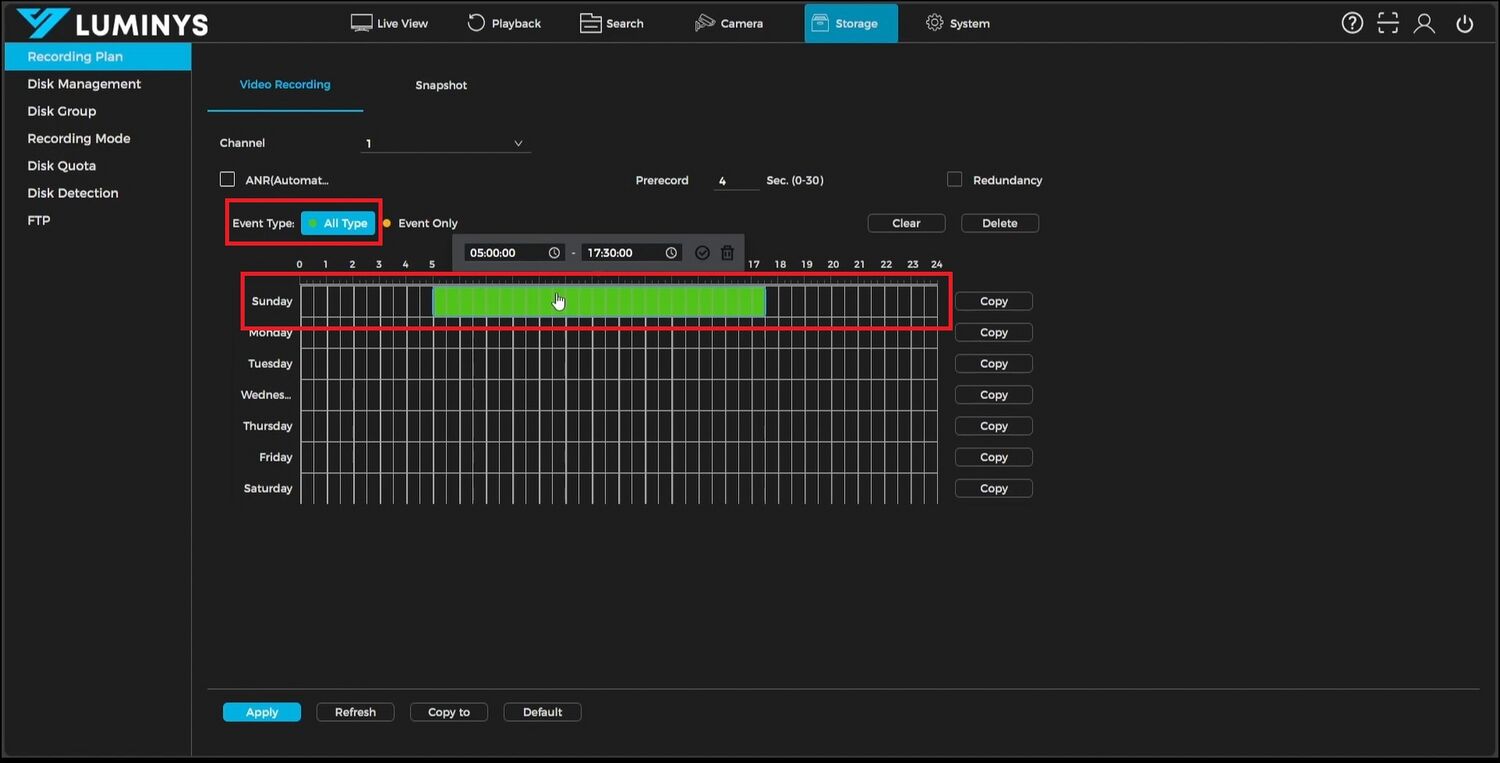
Task: Open clock picker for 17:30:00 end time
Action: tap(671, 253)
